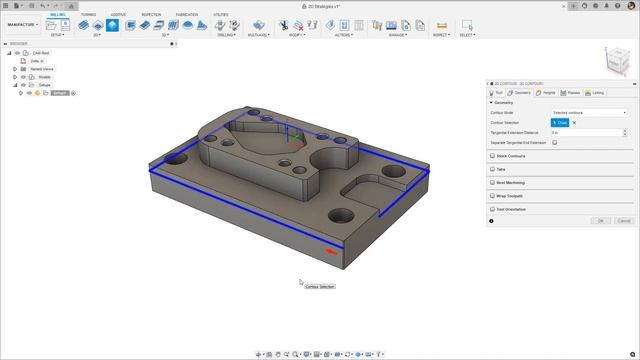640x360 pixels.
Task: Switch to the Additive ribbon tab
Action: 118,15
